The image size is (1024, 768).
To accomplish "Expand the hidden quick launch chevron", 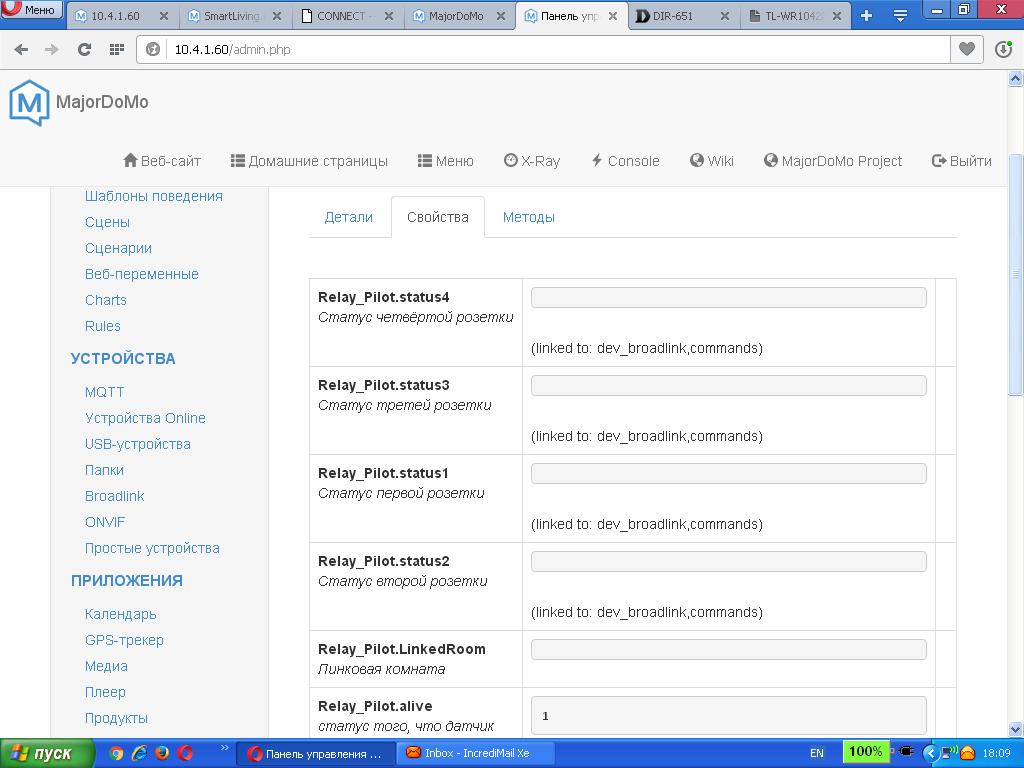I will coord(224,748).
